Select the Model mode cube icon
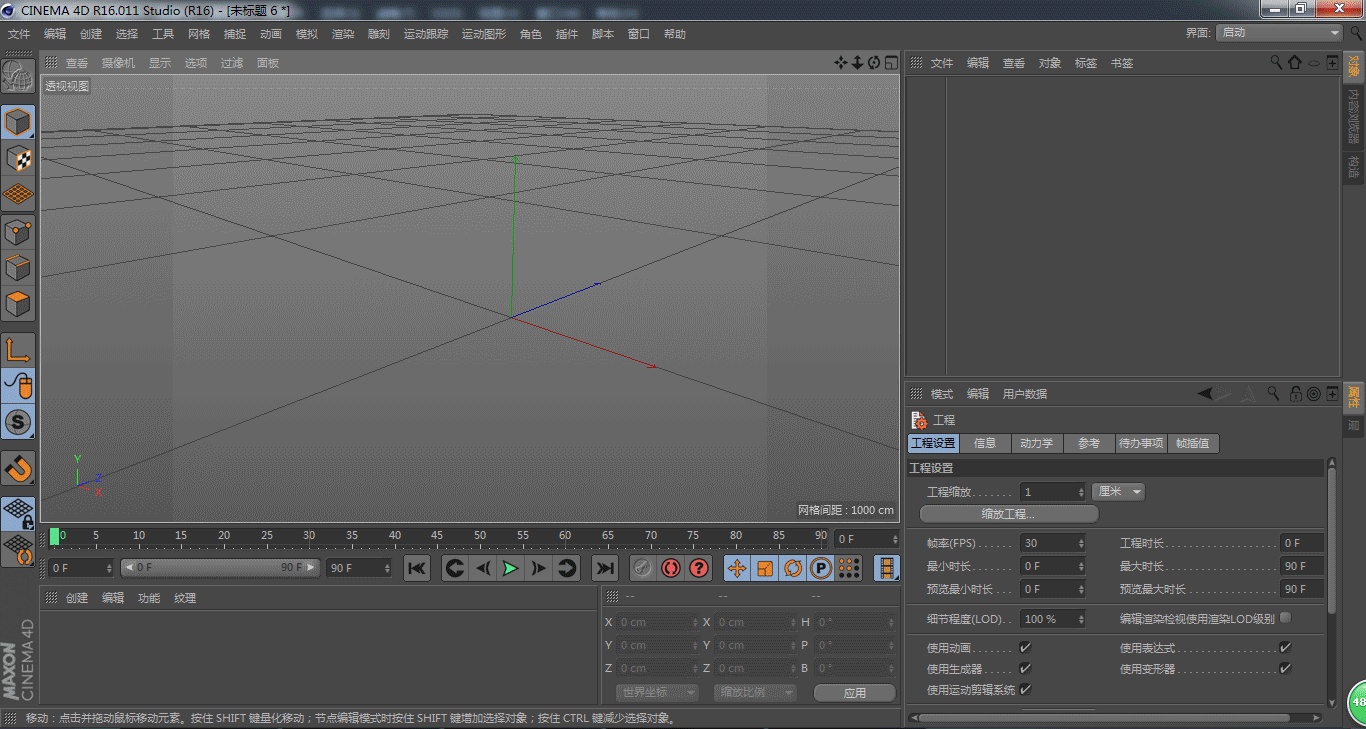Image resolution: width=1366 pixels, height=729 pixels. point(18,122)
